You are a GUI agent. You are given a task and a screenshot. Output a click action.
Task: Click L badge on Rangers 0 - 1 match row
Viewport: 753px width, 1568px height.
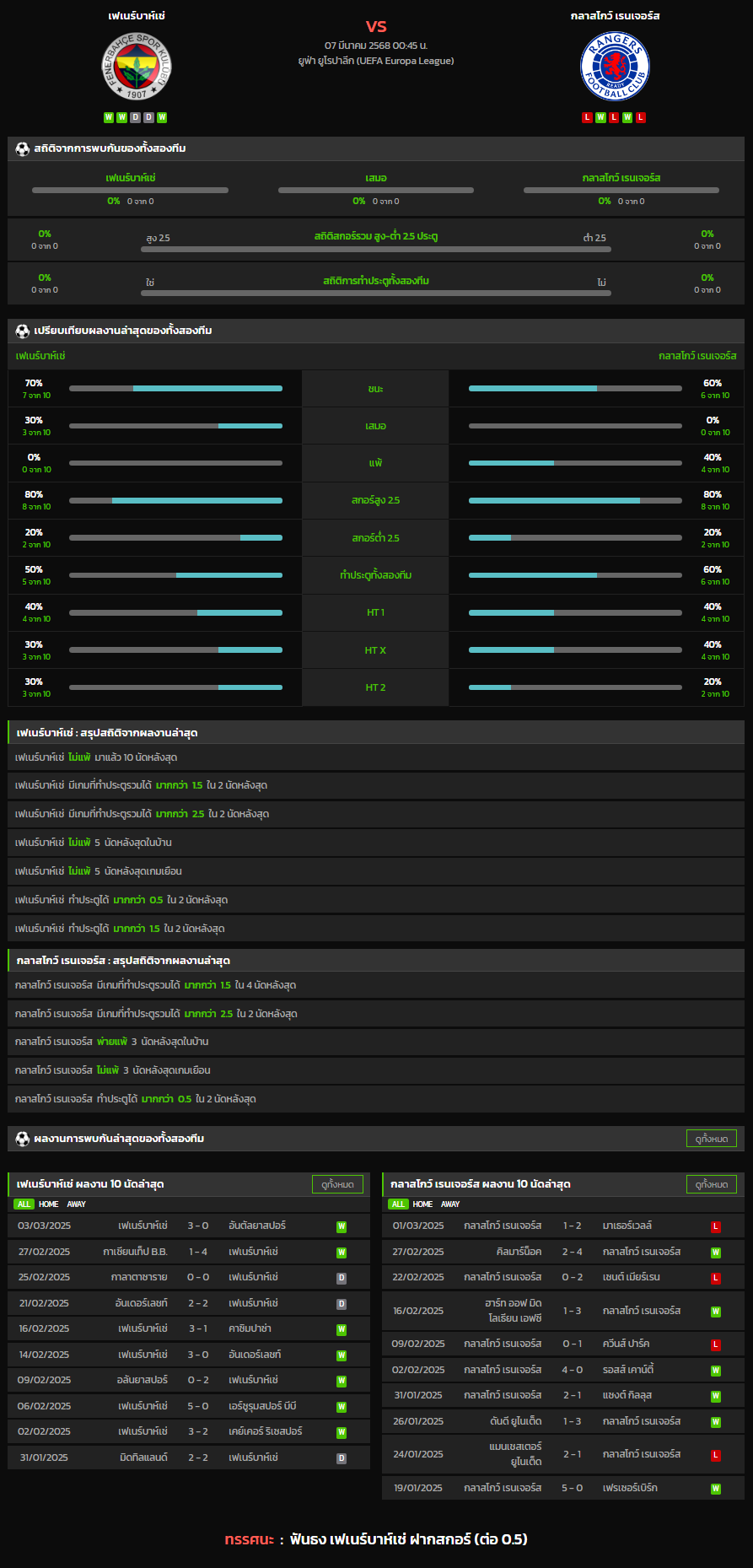pyautogui.click(x=716, y=1344)
